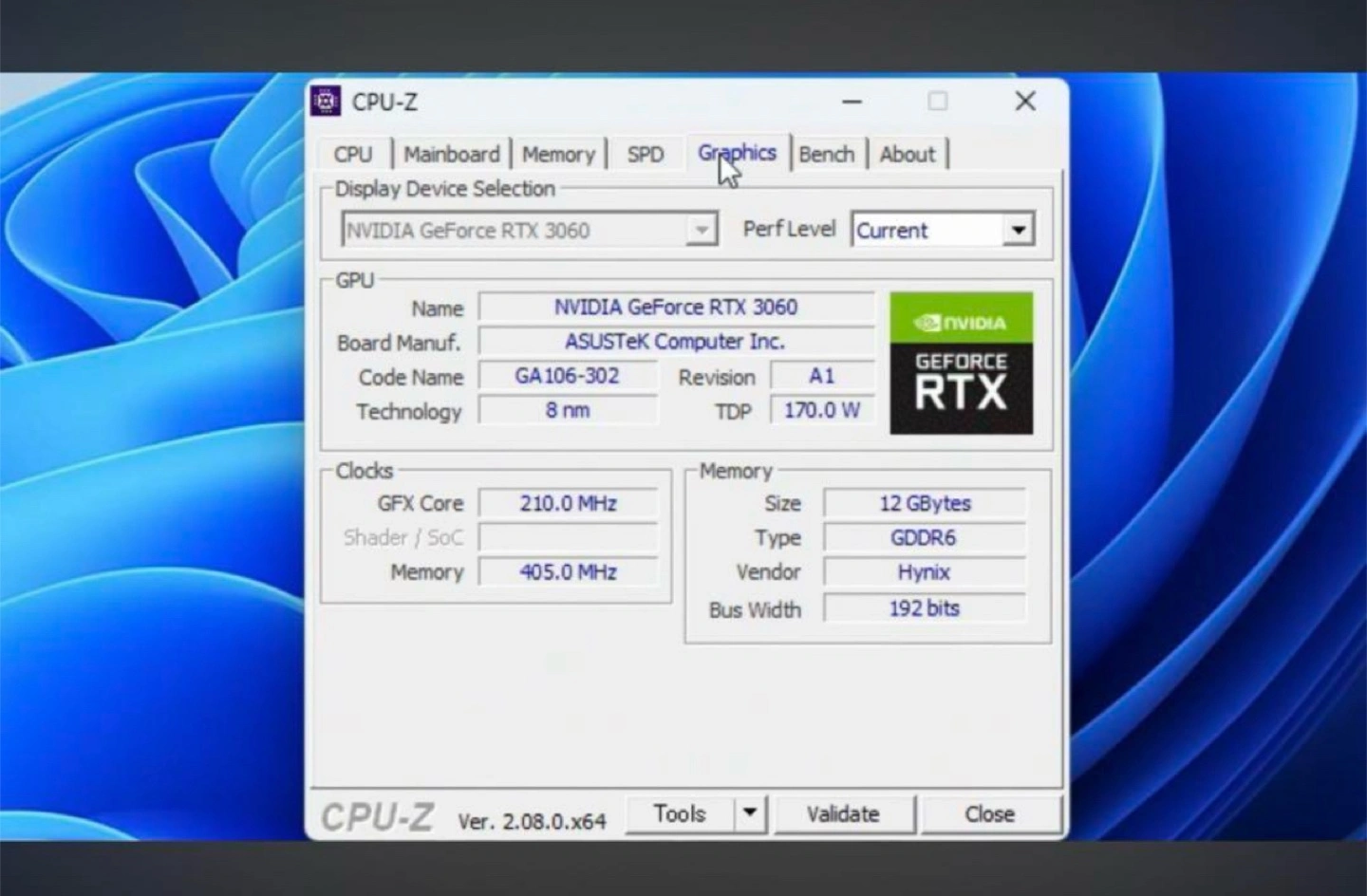Click the Revision A1 value
Viewport: 1367px width, 896px height.
pos(822,376)
